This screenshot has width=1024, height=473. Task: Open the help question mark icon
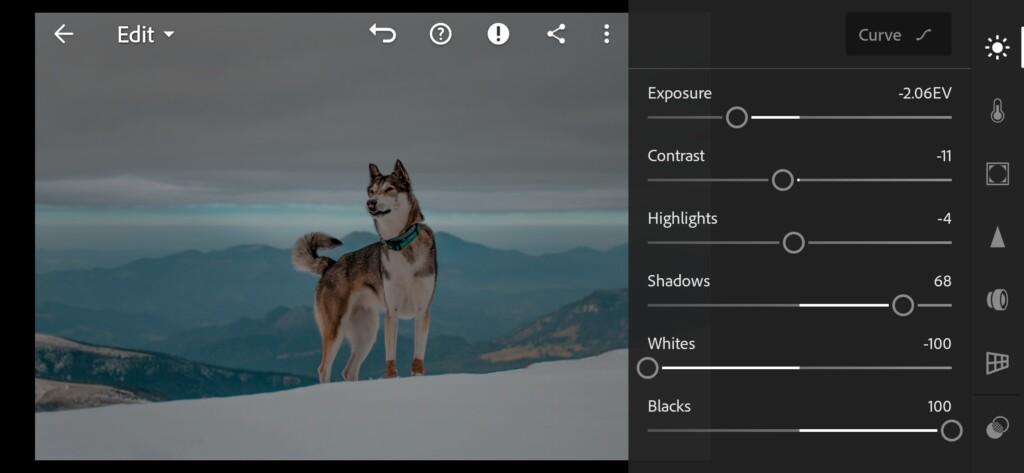click(441, 34)
